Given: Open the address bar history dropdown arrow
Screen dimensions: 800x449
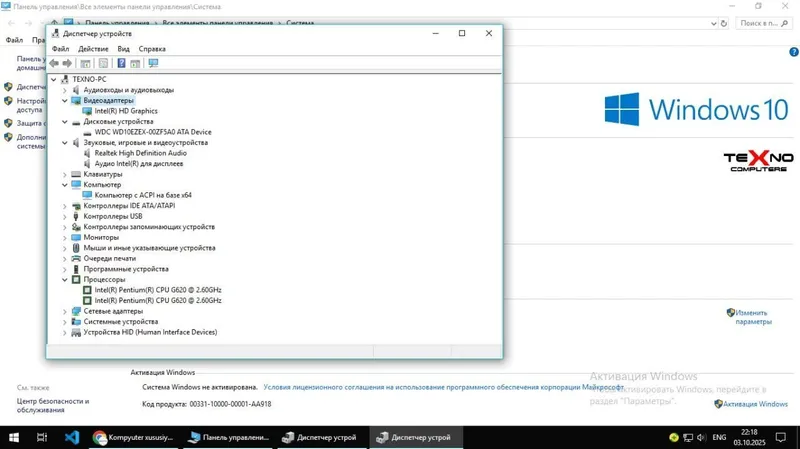Looking at the screenshot, I should pos(713,23).
